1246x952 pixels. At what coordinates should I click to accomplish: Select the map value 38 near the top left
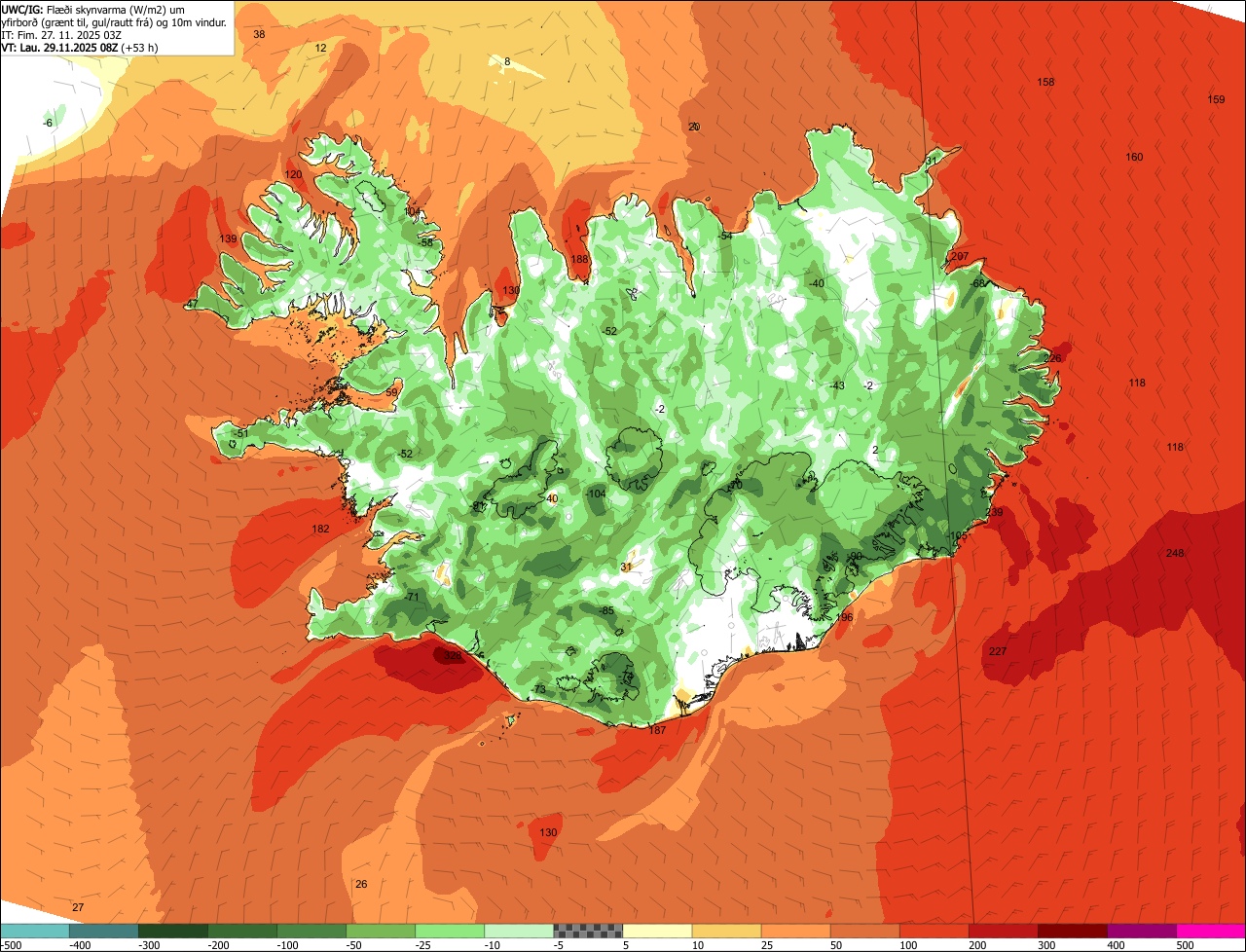pyautogui.click(x=259, y=34)
